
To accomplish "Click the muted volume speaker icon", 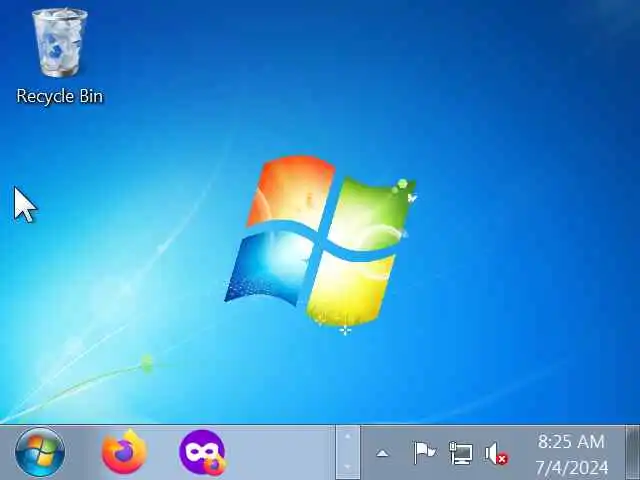I will pos(496,454).
